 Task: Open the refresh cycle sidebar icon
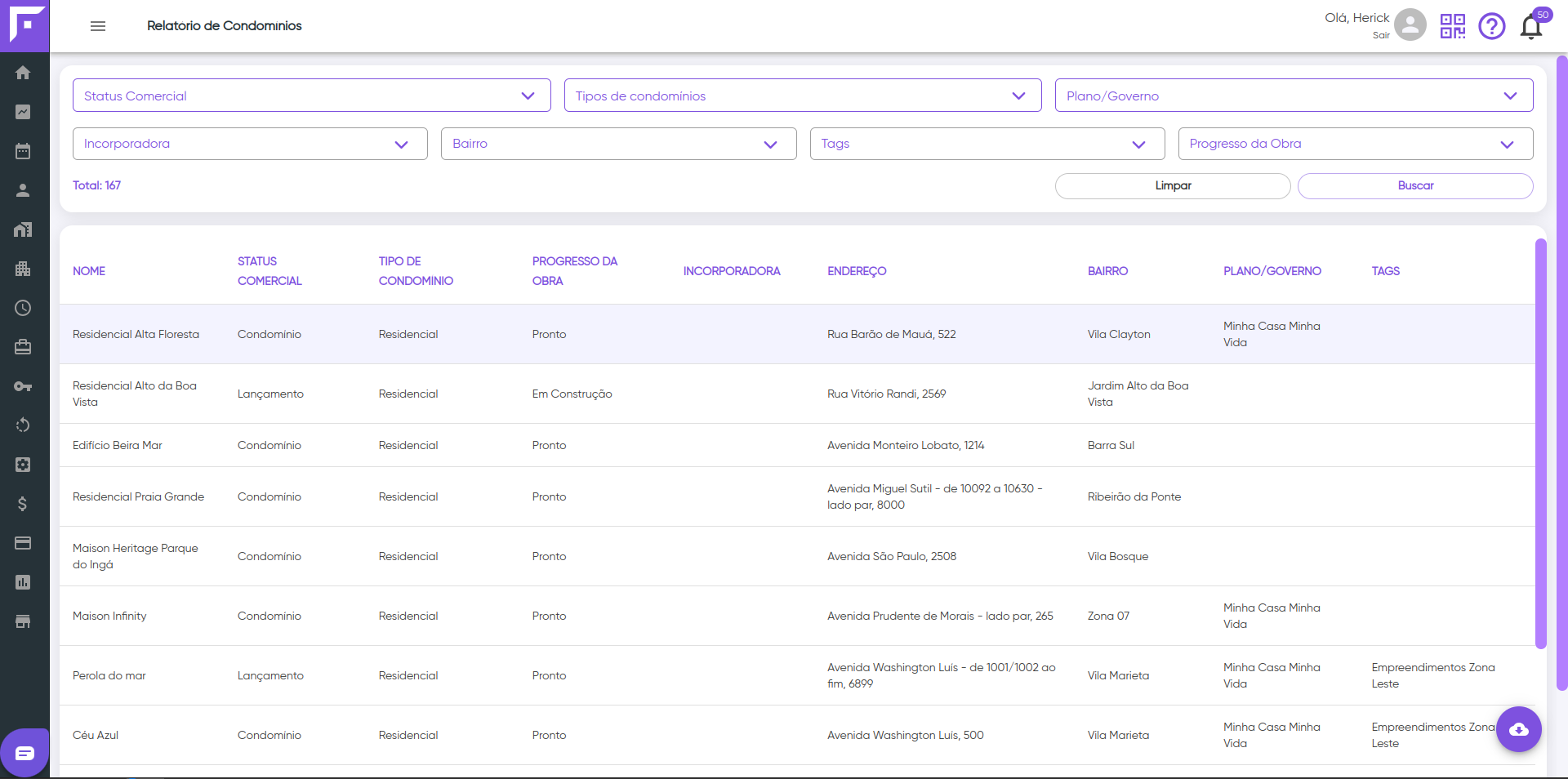tap(23, 425)
